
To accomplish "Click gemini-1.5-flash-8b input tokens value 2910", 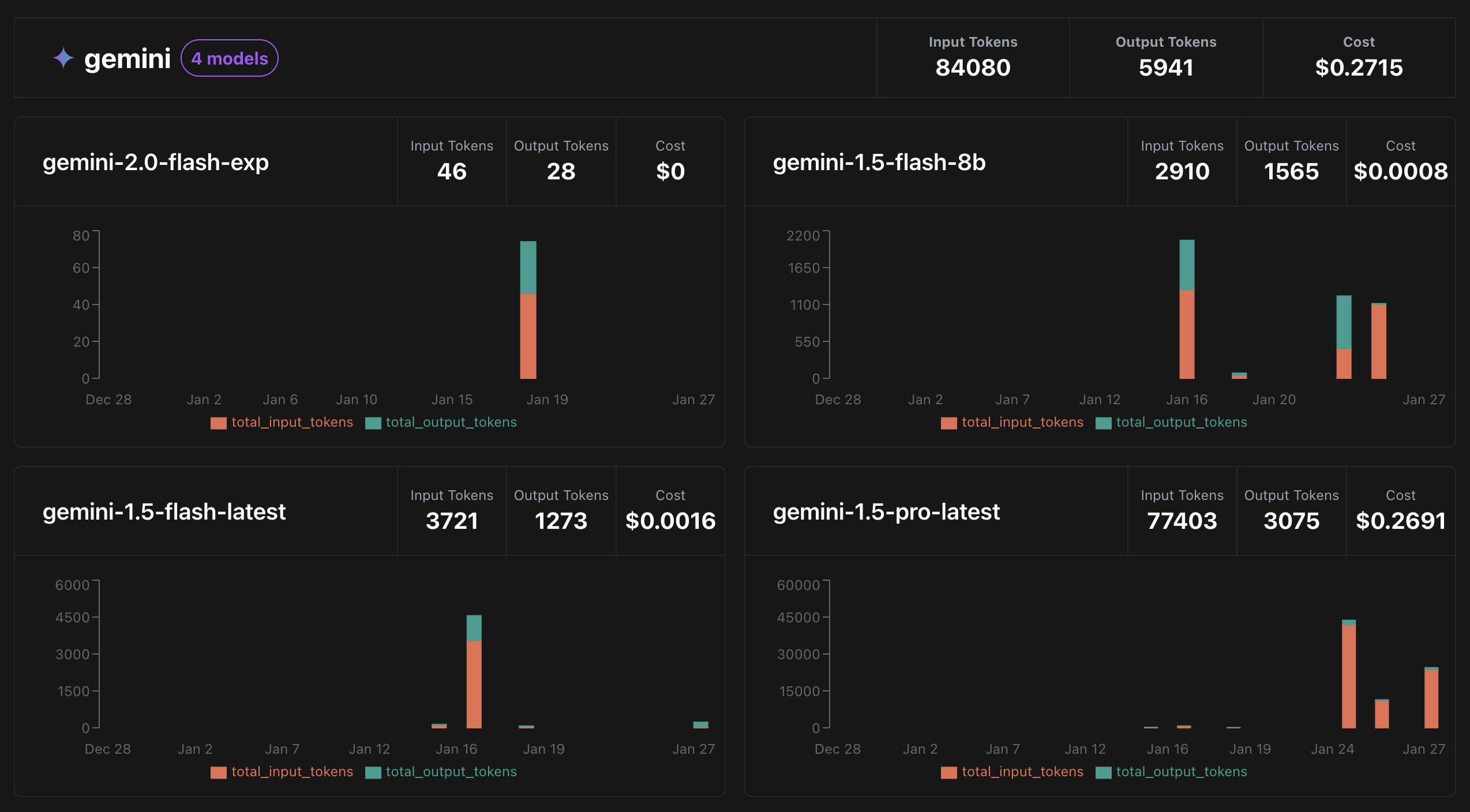I will click(x=1182, y=171).
